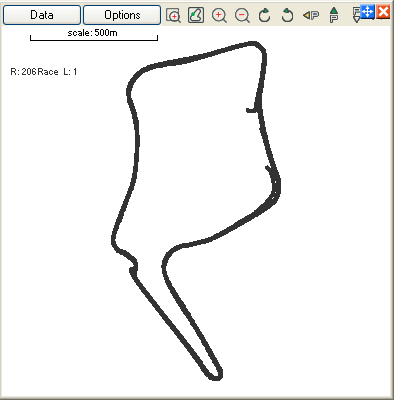
Task: Click the pit lane spur on track
Action: coord(252,110)
